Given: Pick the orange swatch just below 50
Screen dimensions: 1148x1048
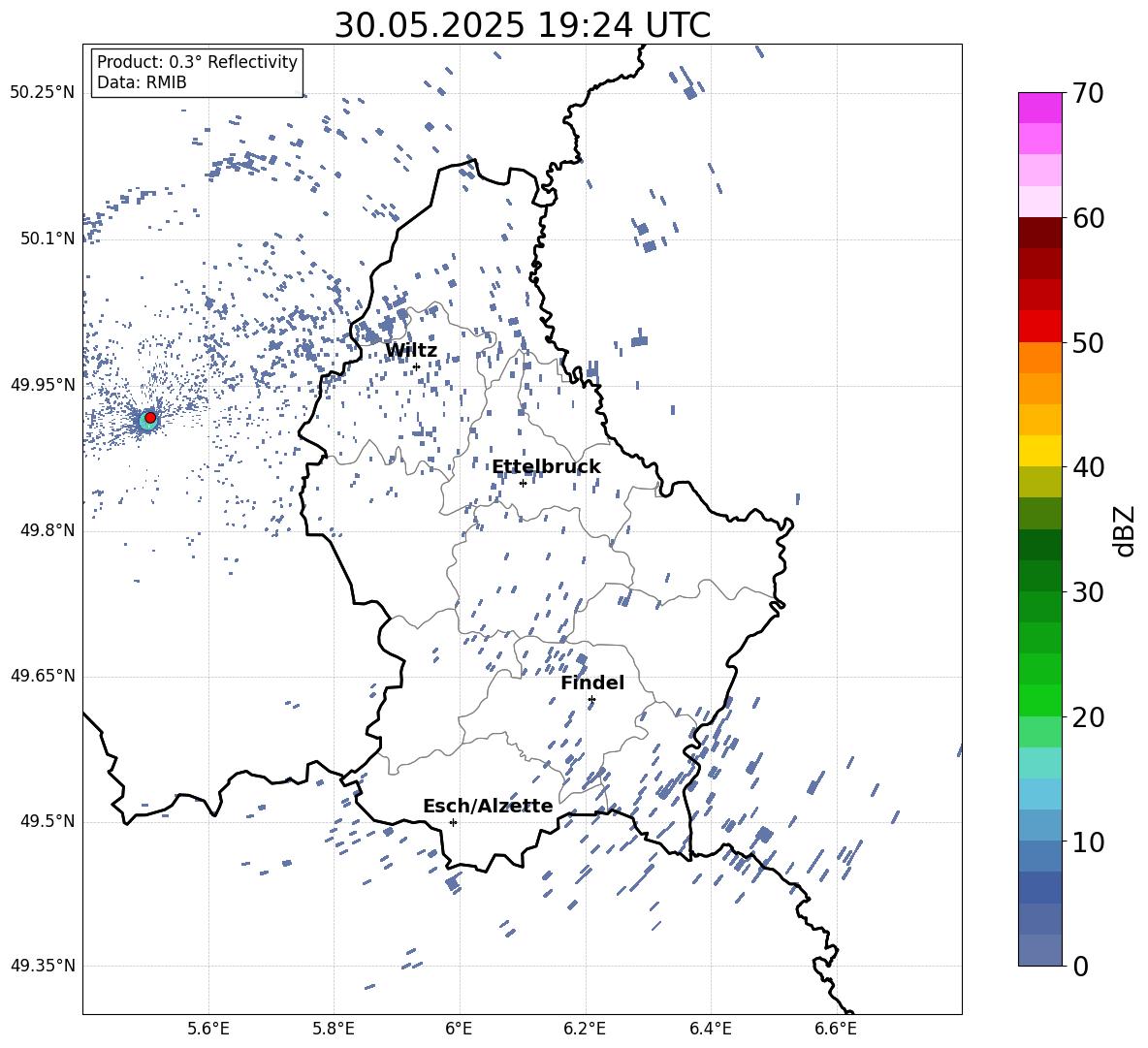Looking at the screenshot, I should pyautogui.click(x=1039, y=358).
